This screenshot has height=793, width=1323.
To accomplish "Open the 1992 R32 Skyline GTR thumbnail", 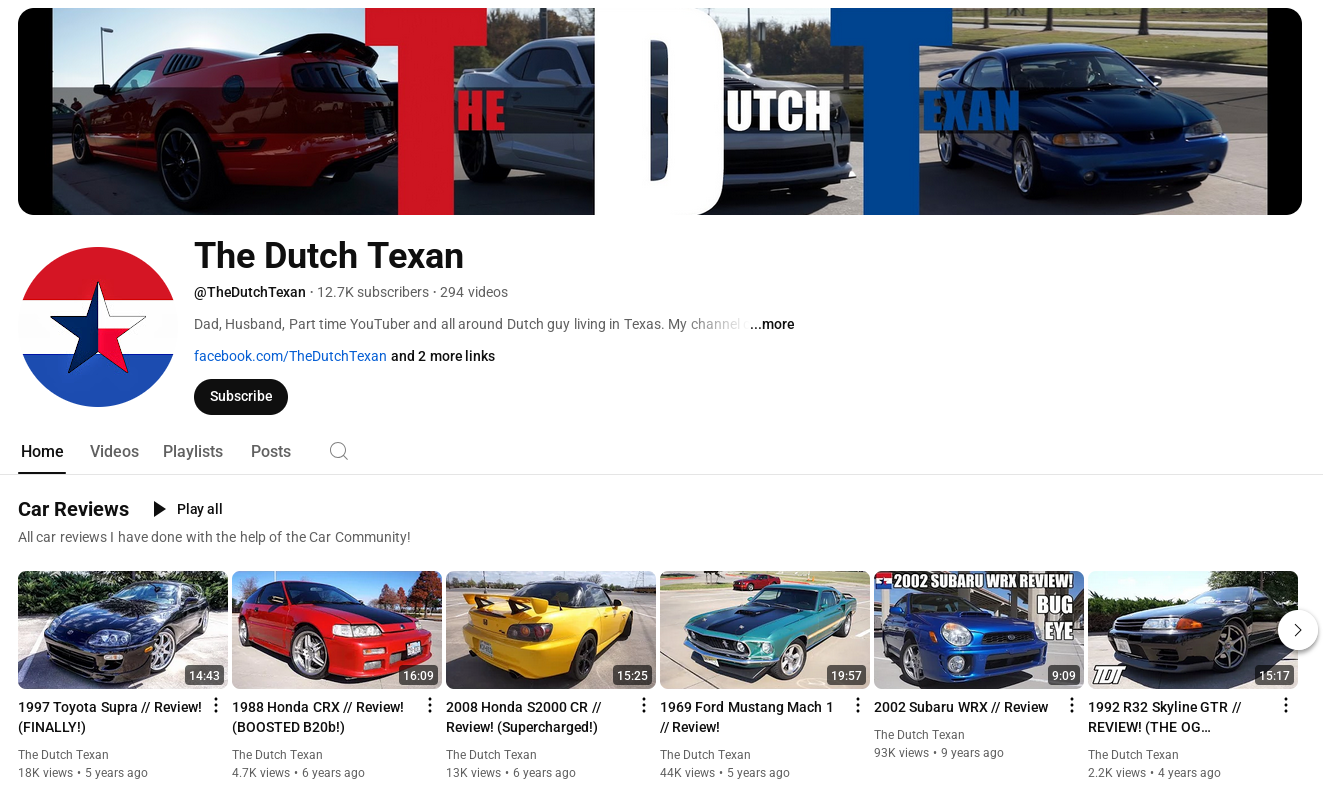I will coord(1193,630).
